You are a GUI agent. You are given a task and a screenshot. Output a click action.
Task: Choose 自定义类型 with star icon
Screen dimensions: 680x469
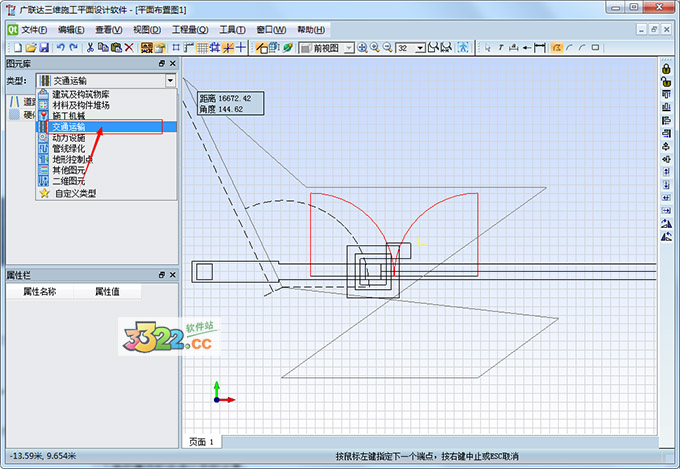coord(73,193)
